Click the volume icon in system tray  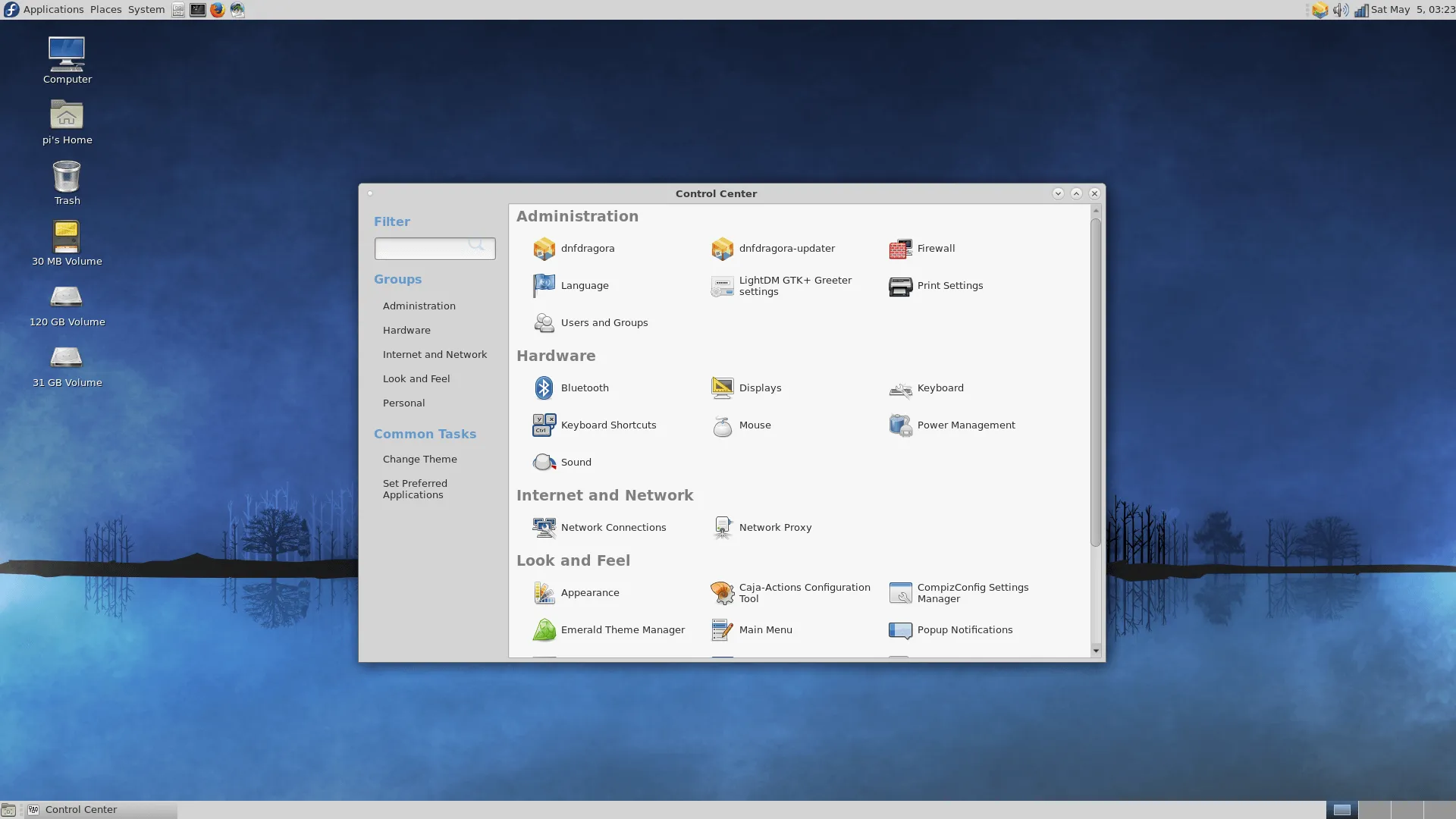tap(1340, 10)
